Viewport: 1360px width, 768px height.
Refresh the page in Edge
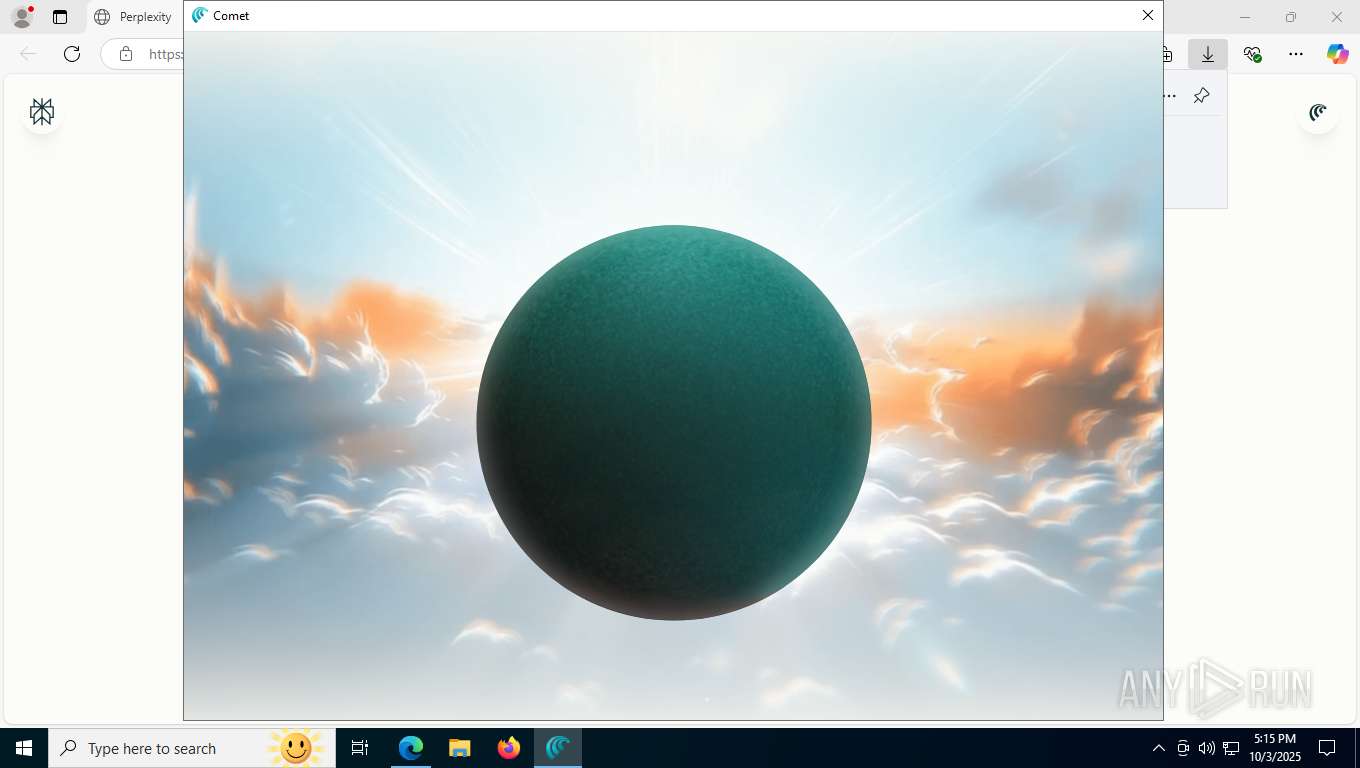[x=72, y=54]
